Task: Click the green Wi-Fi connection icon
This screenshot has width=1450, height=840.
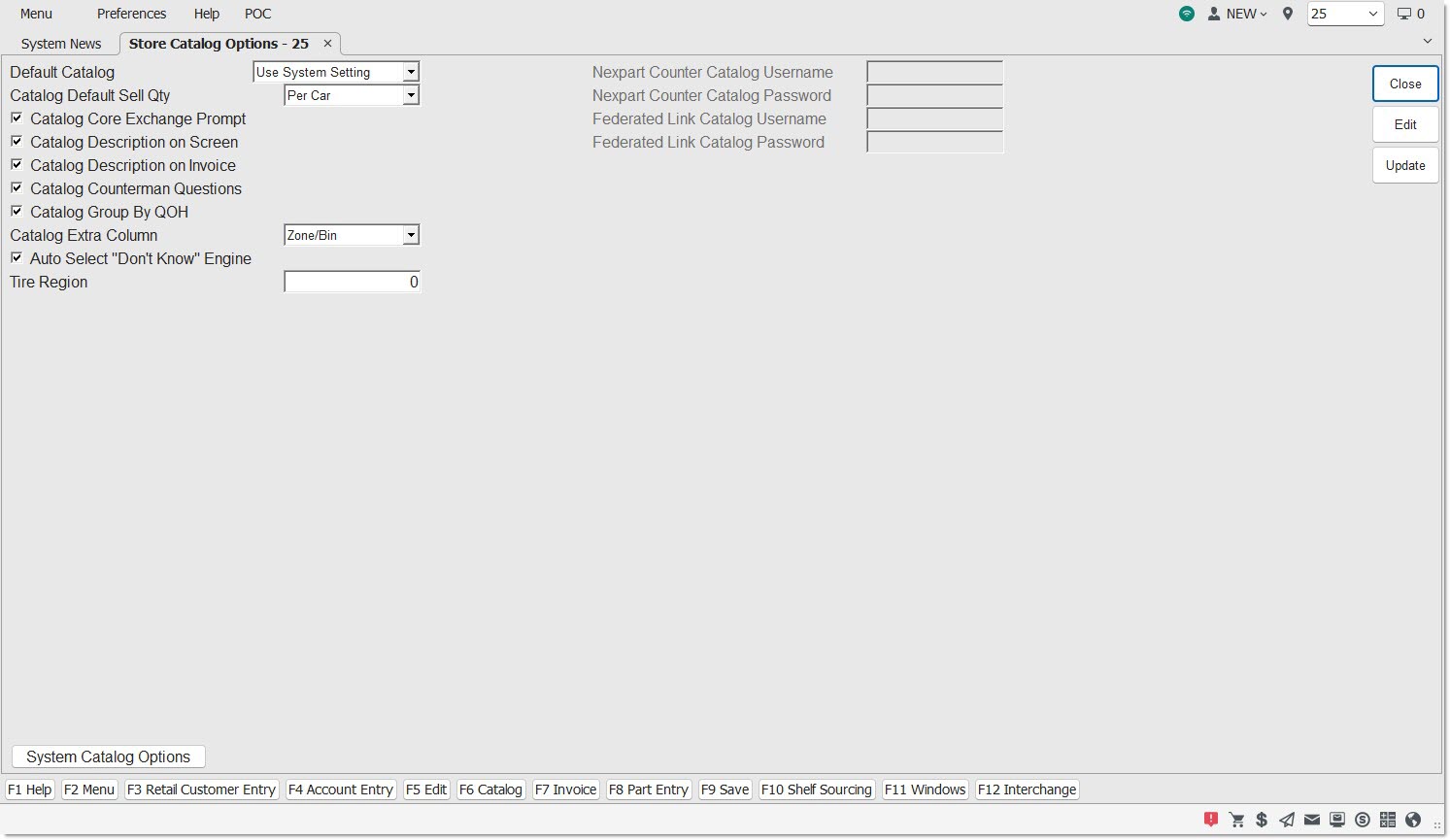Action: [x=1187, y=14]
